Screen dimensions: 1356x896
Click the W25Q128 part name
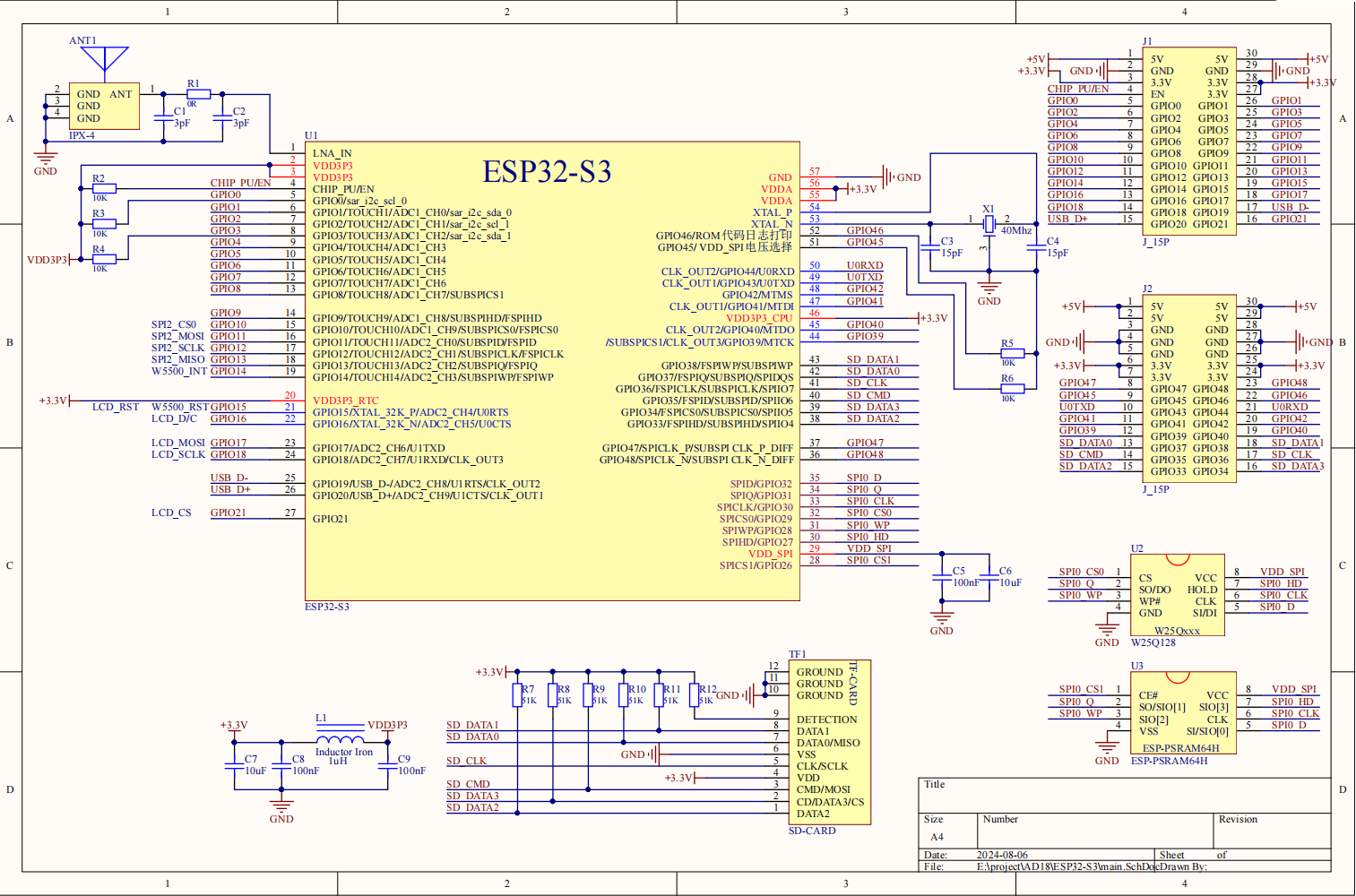(x=1153, y=642)
